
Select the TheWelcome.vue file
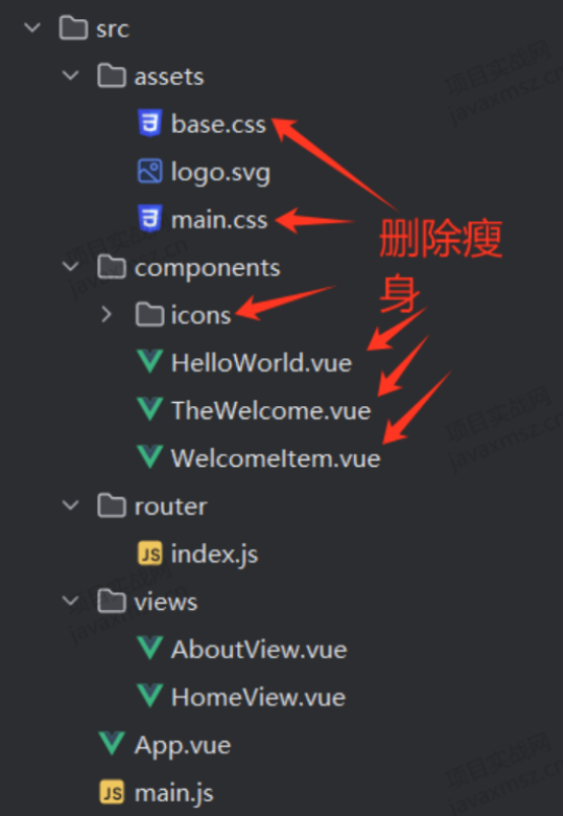click(271, 410)
